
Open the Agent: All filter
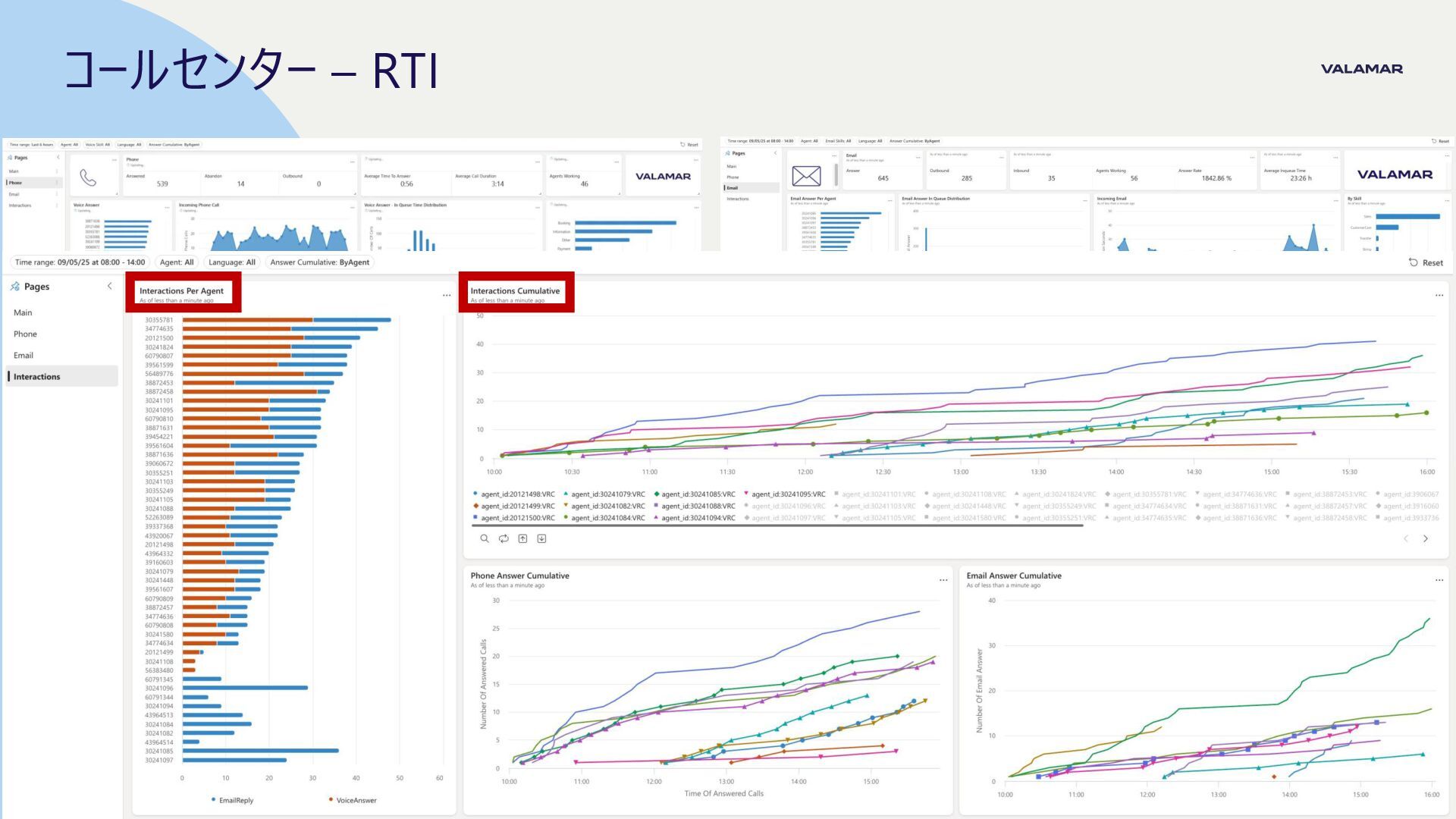click(x=177, y=262)
